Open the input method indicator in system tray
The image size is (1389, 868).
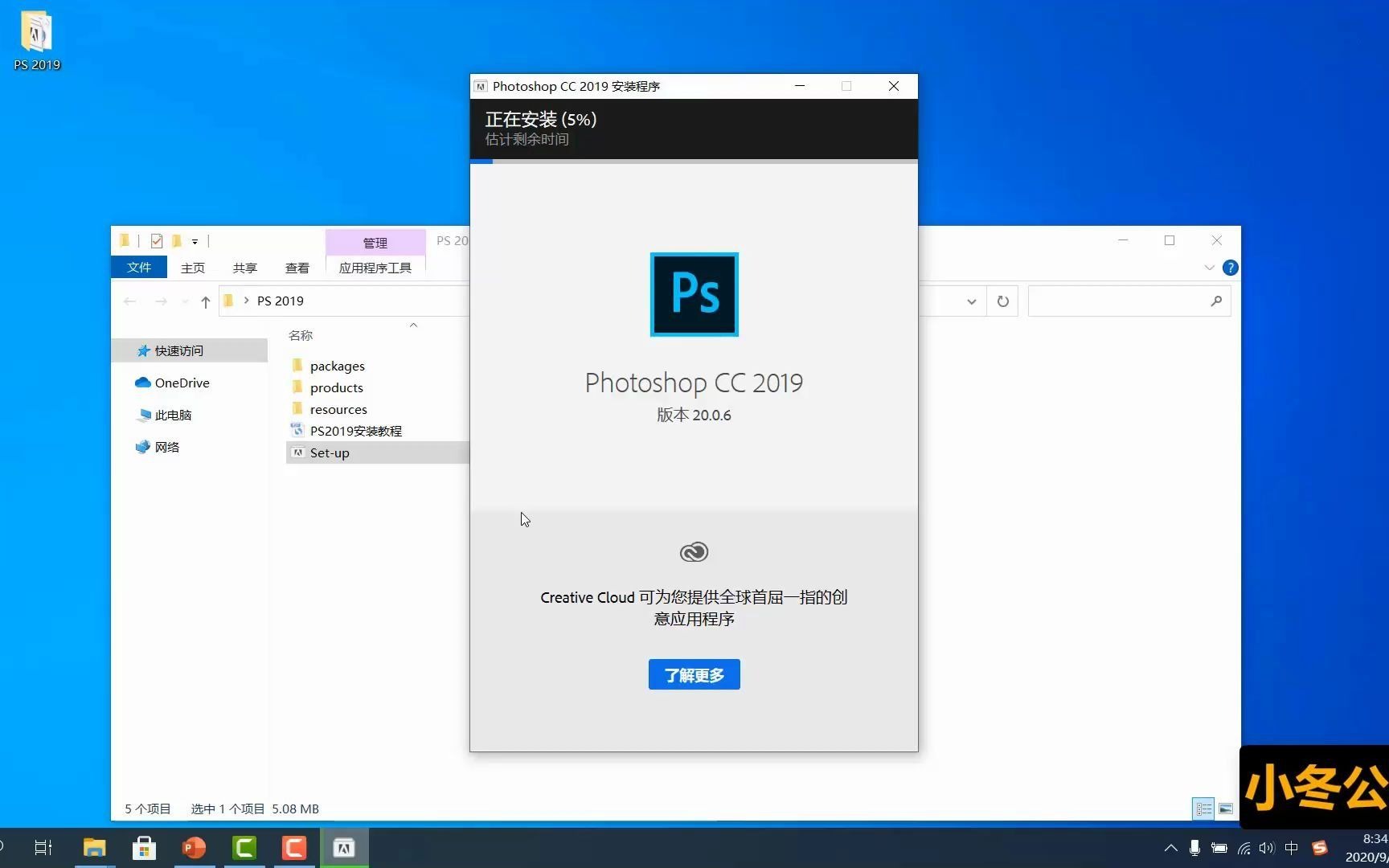[x=1291, y=848]
